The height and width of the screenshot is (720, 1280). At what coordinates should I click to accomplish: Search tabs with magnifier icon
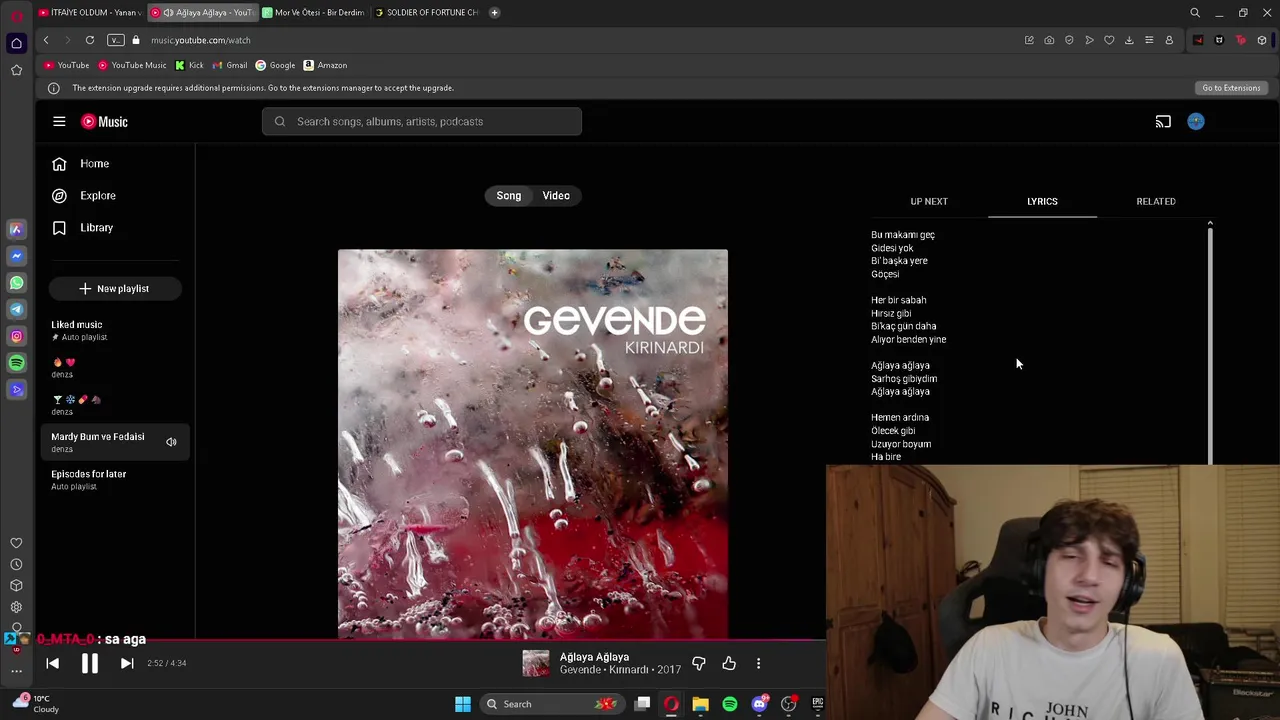(x=1195, y=12)
